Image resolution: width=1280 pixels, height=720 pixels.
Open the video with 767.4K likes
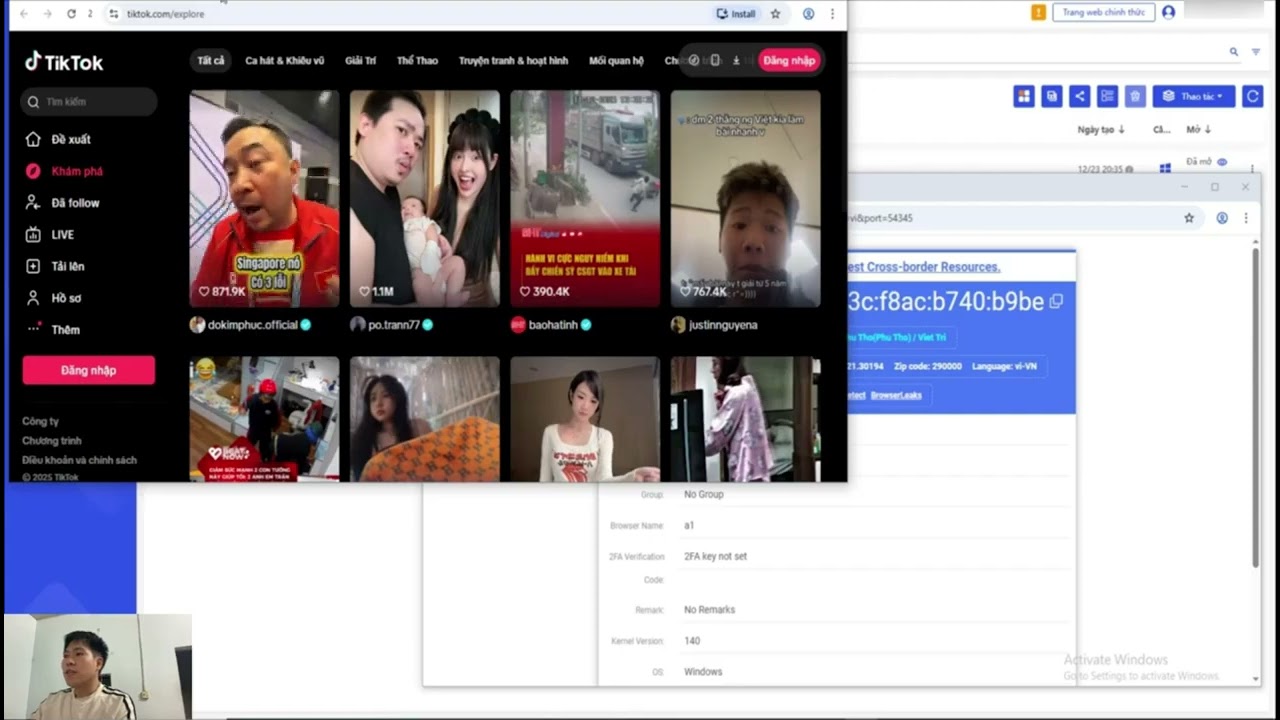pyautogui.click(x=745, y=198)
